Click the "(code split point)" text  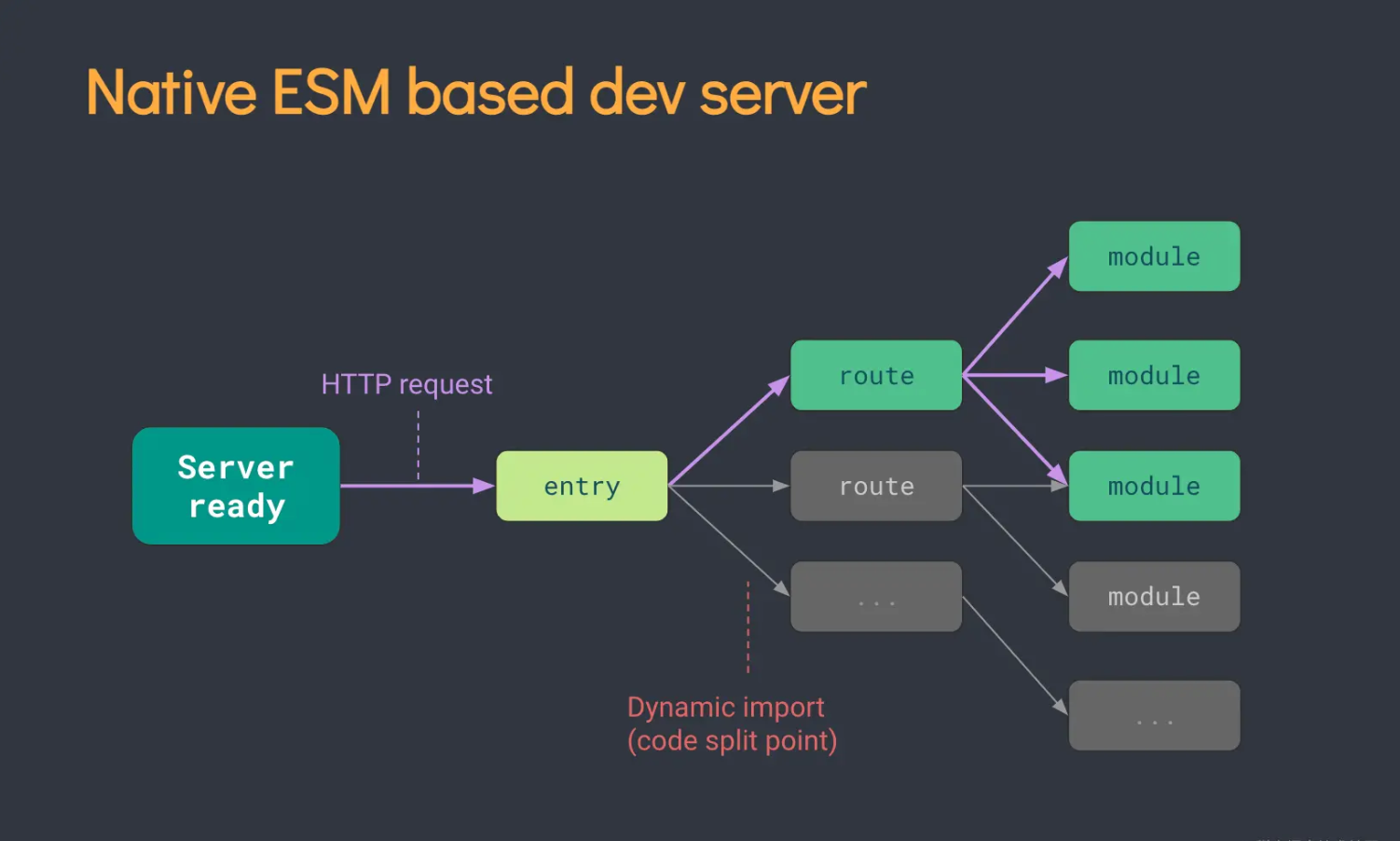[x=732, y=740]
